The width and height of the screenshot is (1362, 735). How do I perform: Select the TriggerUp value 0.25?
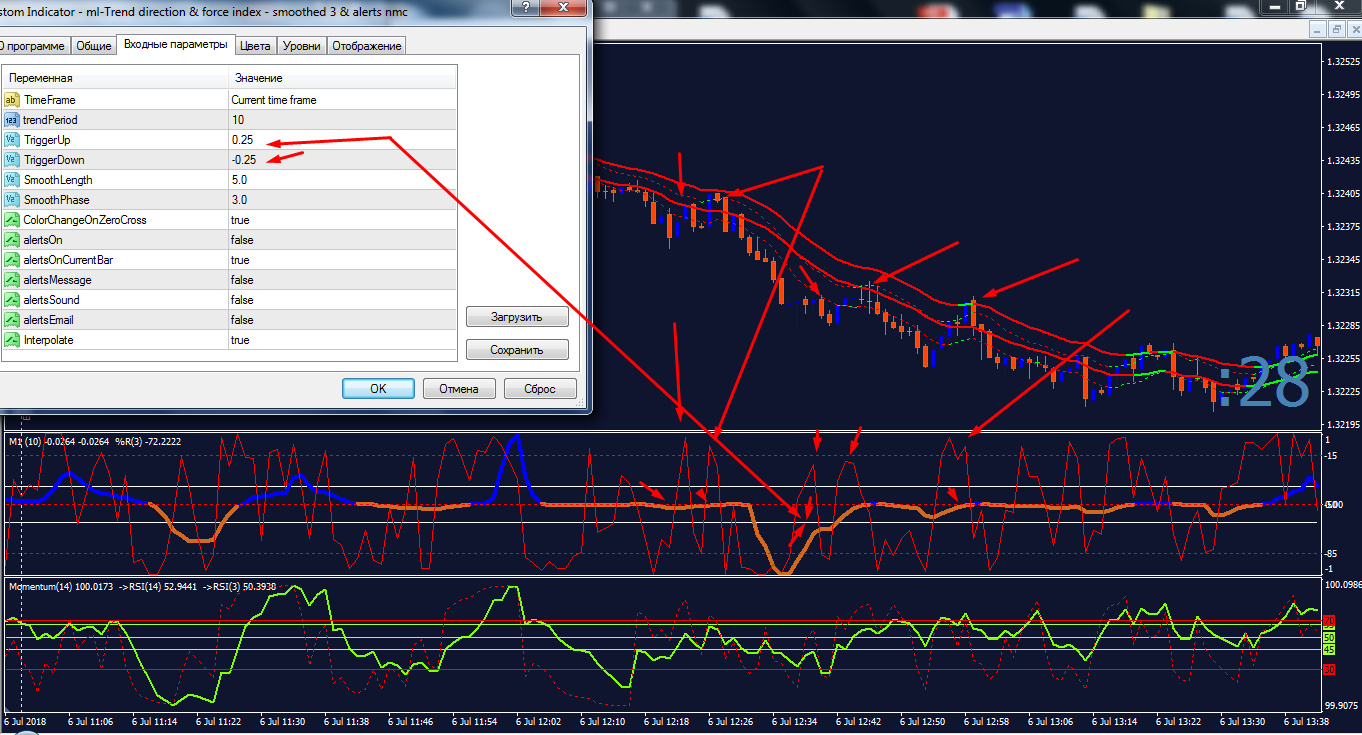(x=342, y=140)
